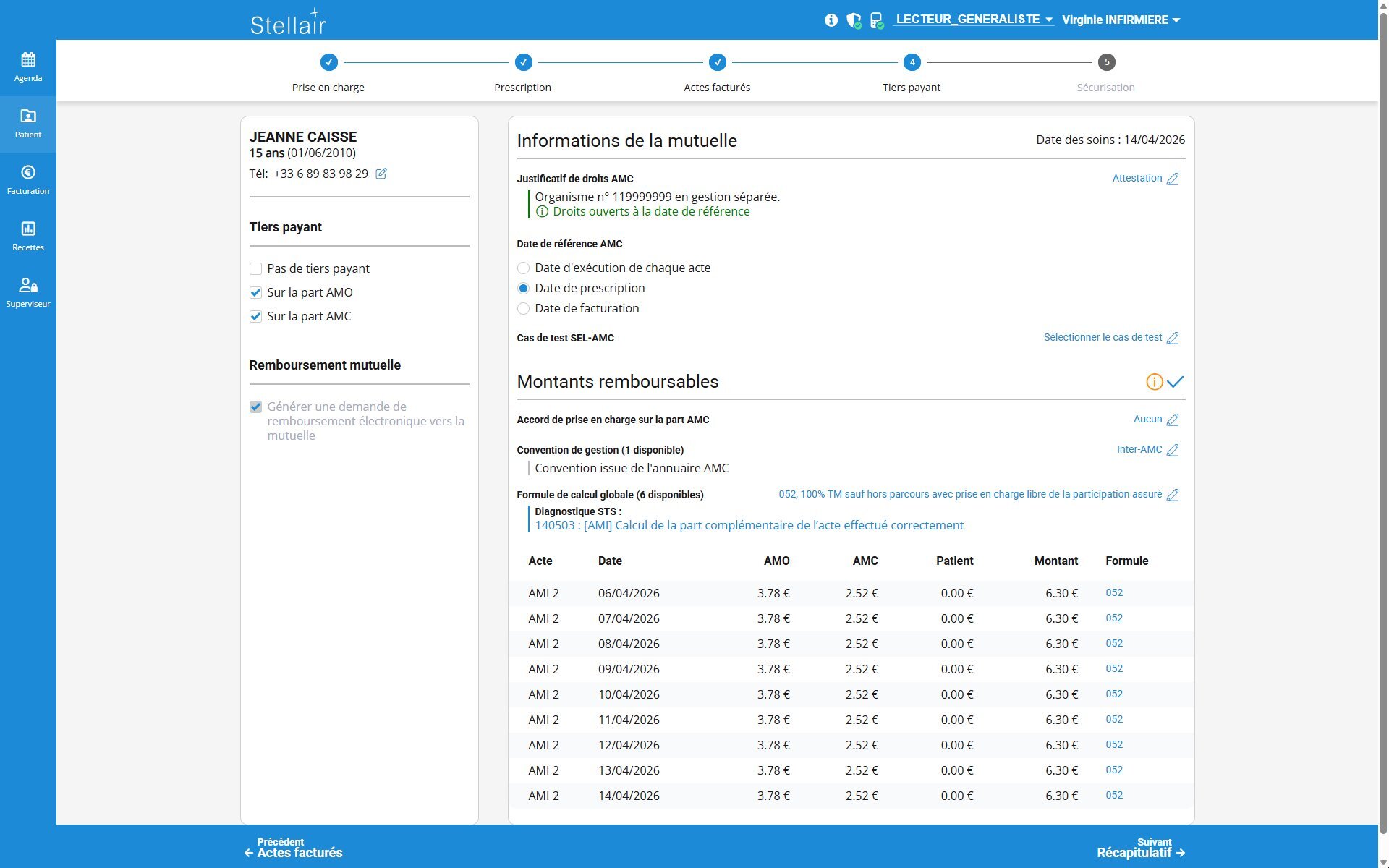
Task: Click Suivant Récapitulatif button
Action: (1141, 848)
